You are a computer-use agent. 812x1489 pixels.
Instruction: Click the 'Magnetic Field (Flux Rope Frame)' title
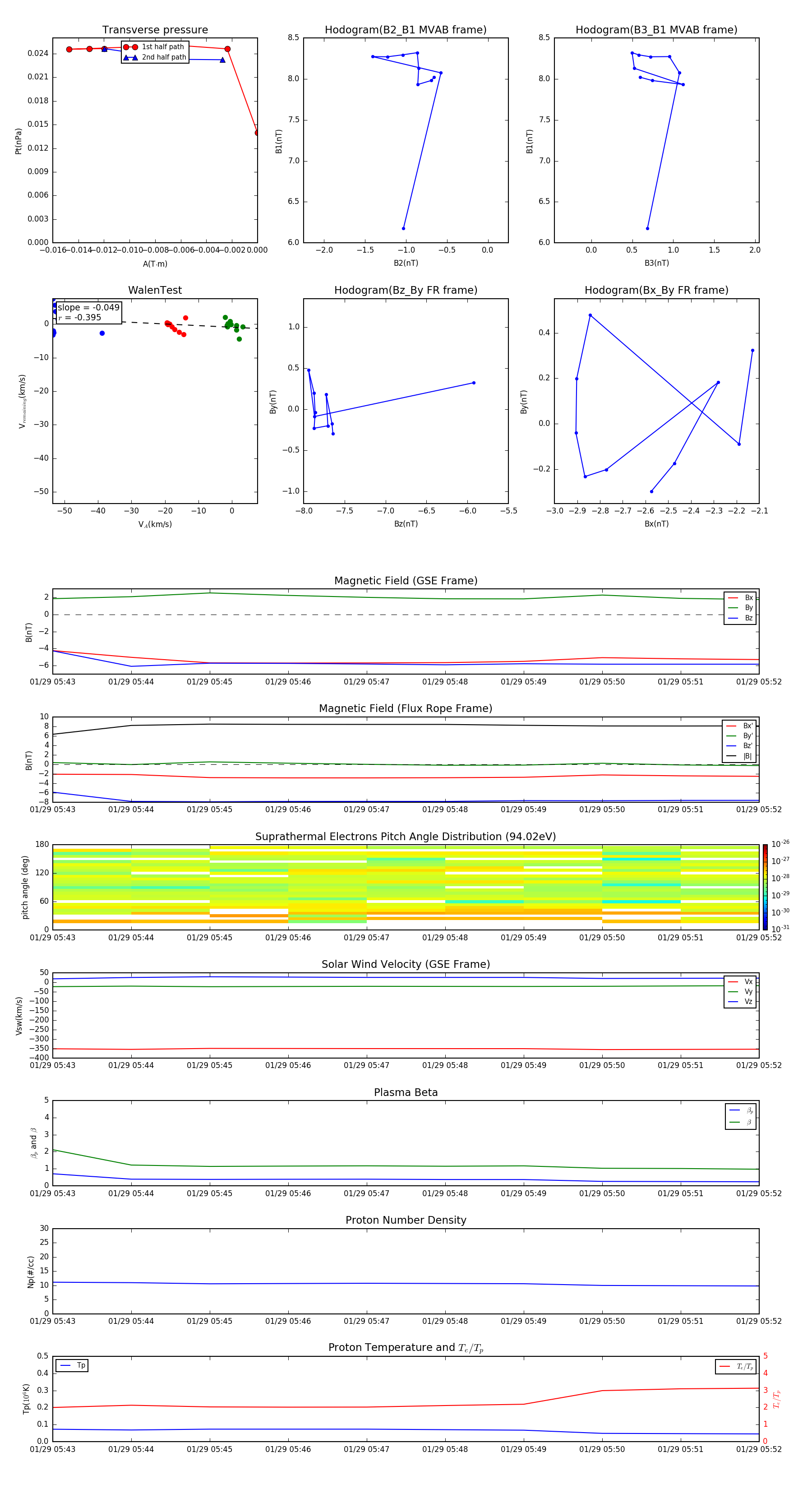(x=406, y=709)
